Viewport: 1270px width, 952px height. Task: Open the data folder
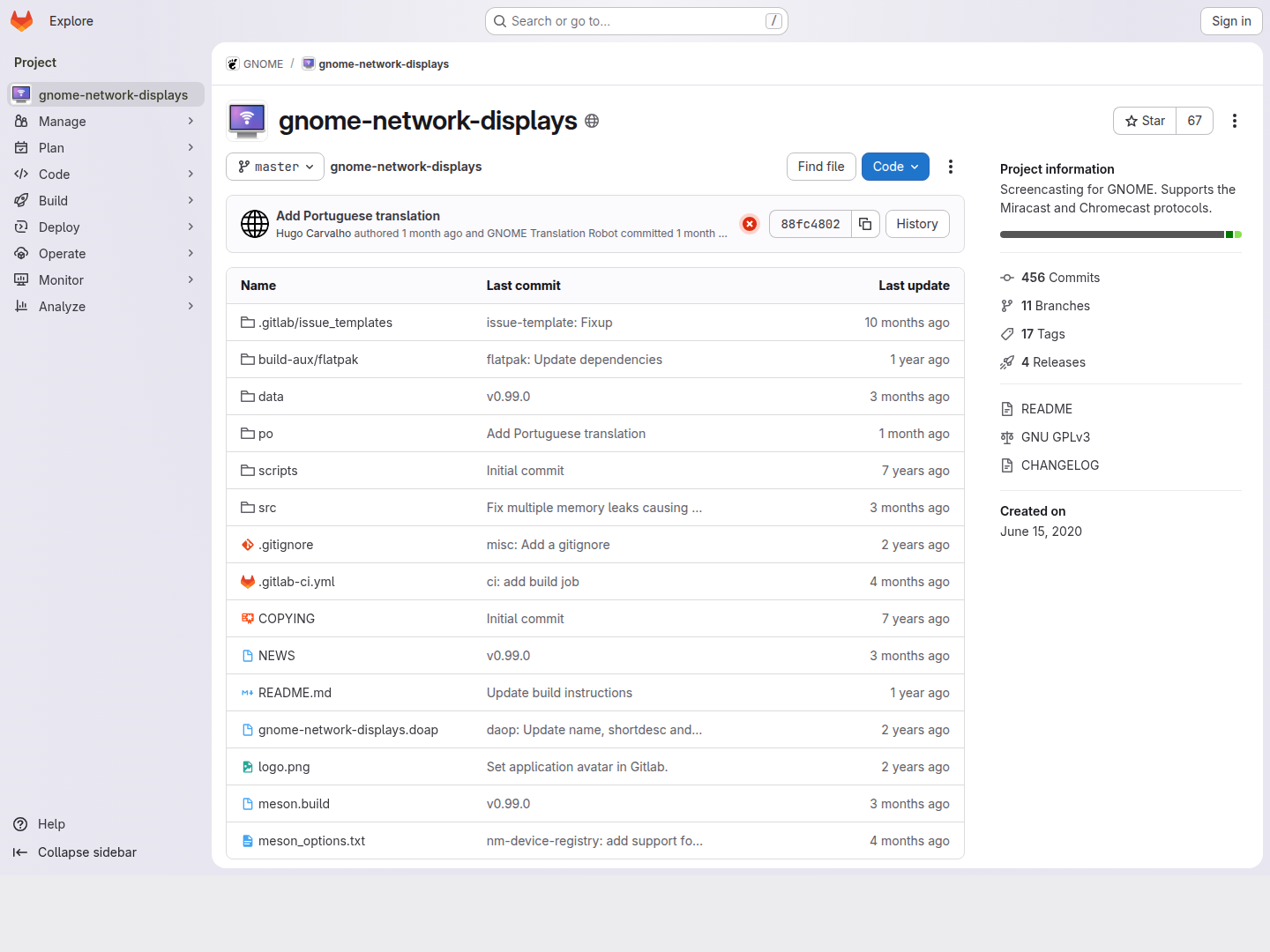[x=271, y=397]
